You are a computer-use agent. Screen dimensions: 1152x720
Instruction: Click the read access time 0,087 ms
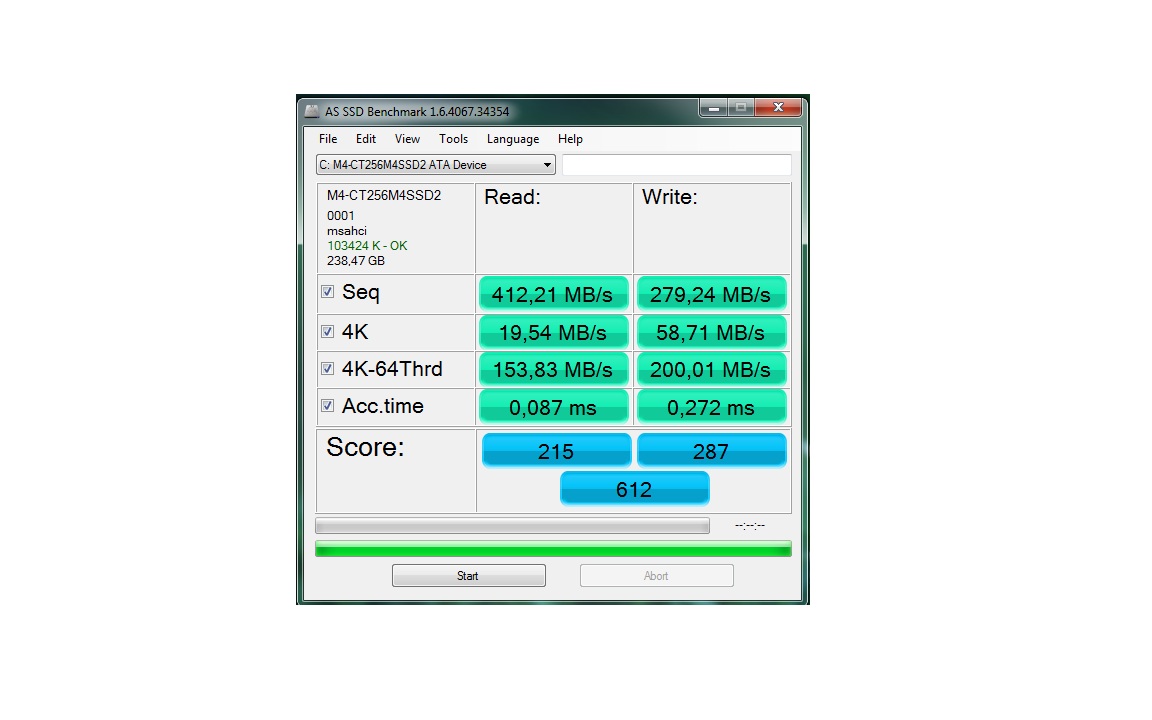click(553, 407)
